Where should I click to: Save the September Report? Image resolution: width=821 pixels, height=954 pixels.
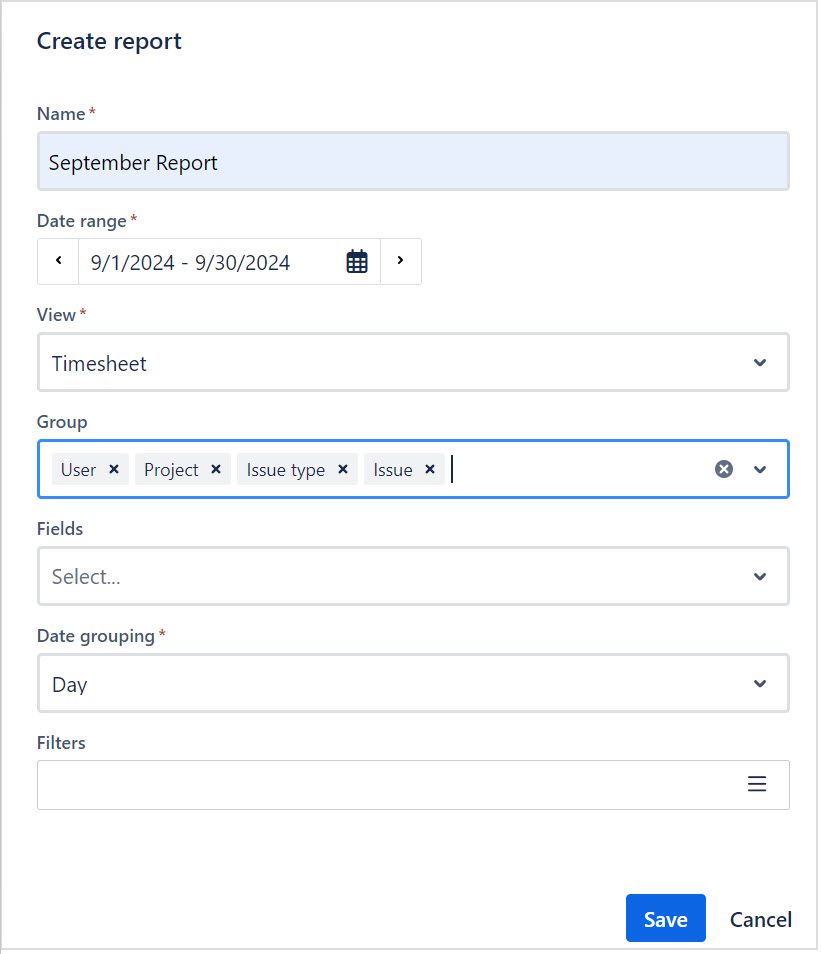tap(665, 917)
